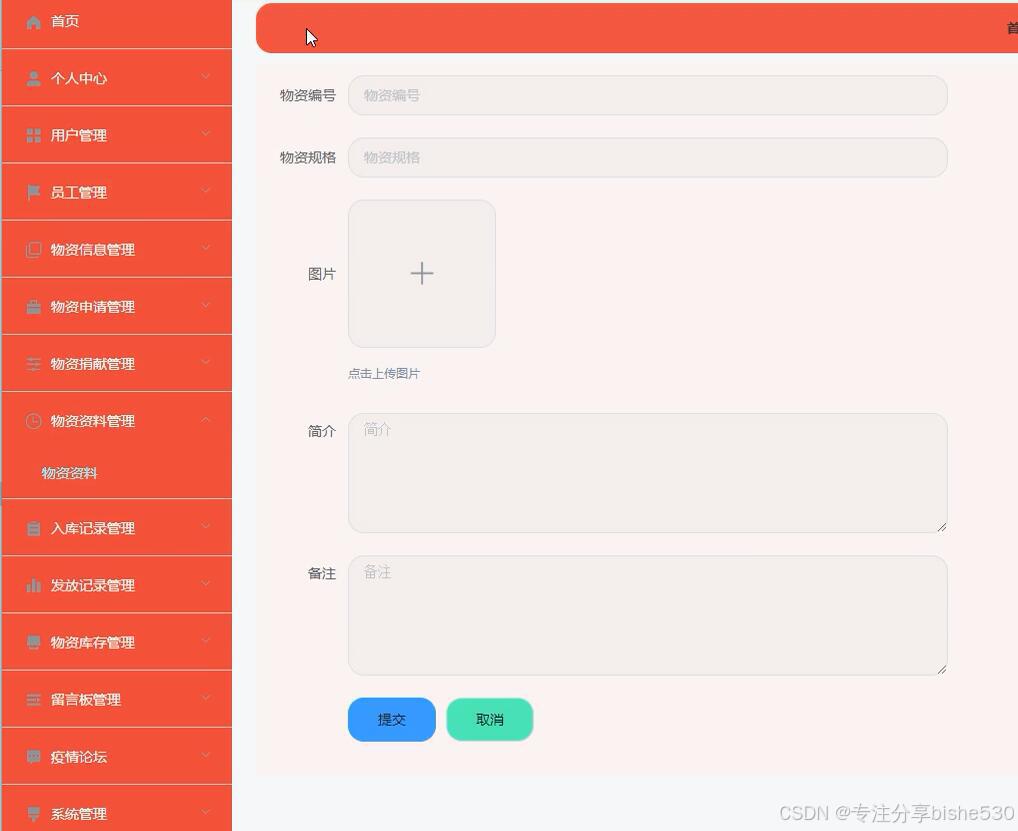The height and width of the screenshot is (831, 1018).
Task: Click the sliders icon beside 物资捐献管理
Action: coord(33,364)
